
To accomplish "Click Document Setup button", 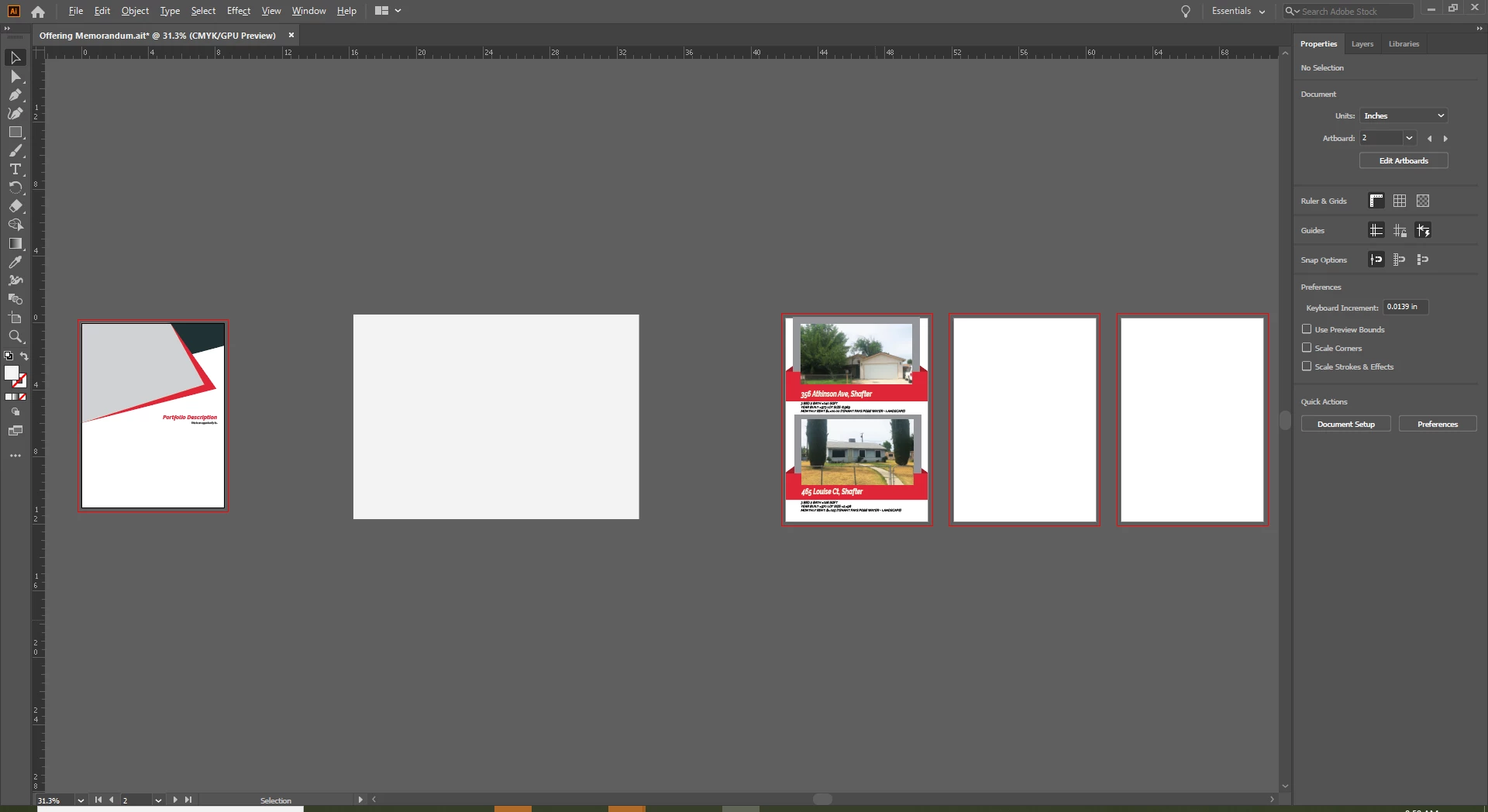I will 1345,425.
